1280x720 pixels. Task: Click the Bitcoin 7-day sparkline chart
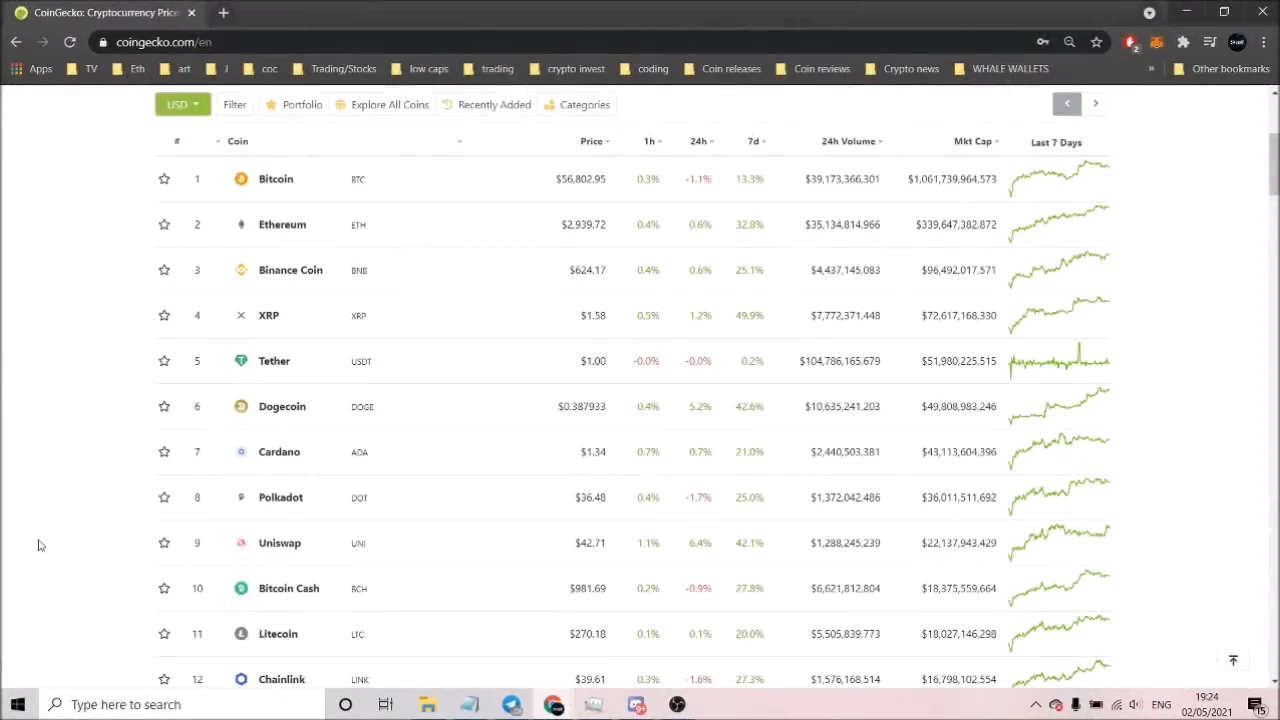click(1059, 178)
